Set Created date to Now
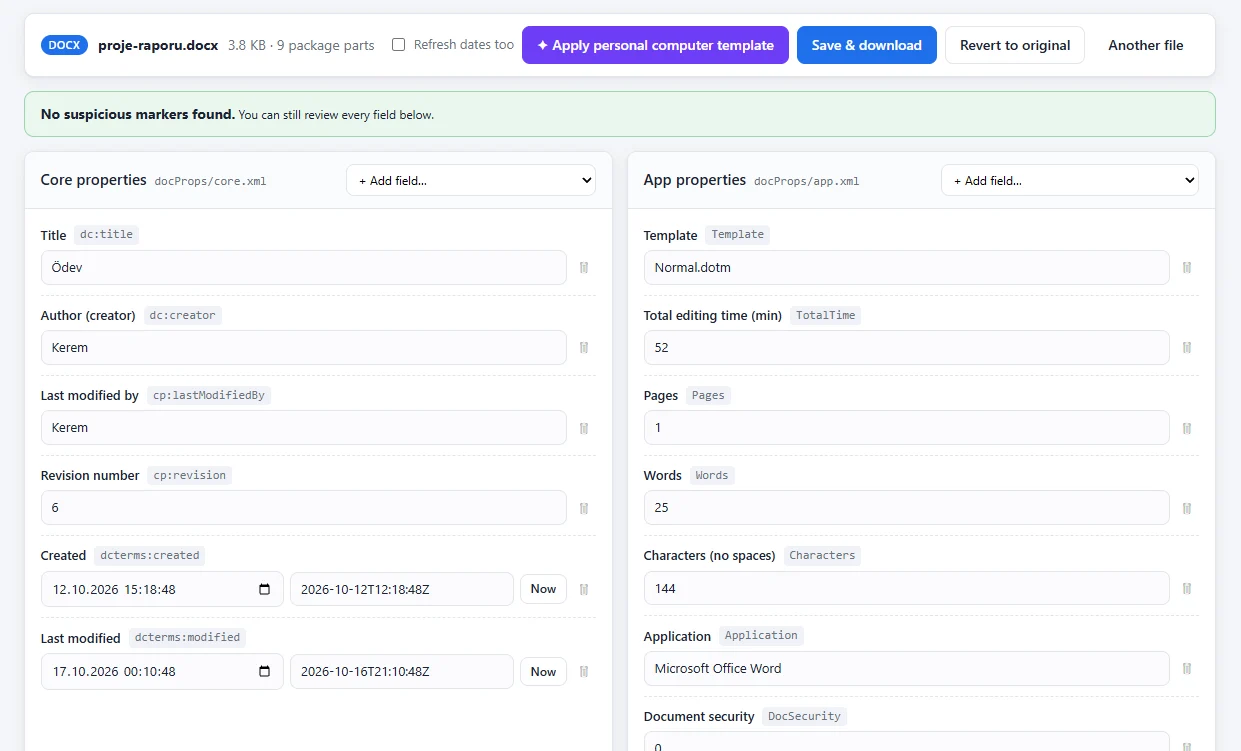The image size is (1241, 751). [544, 589]
